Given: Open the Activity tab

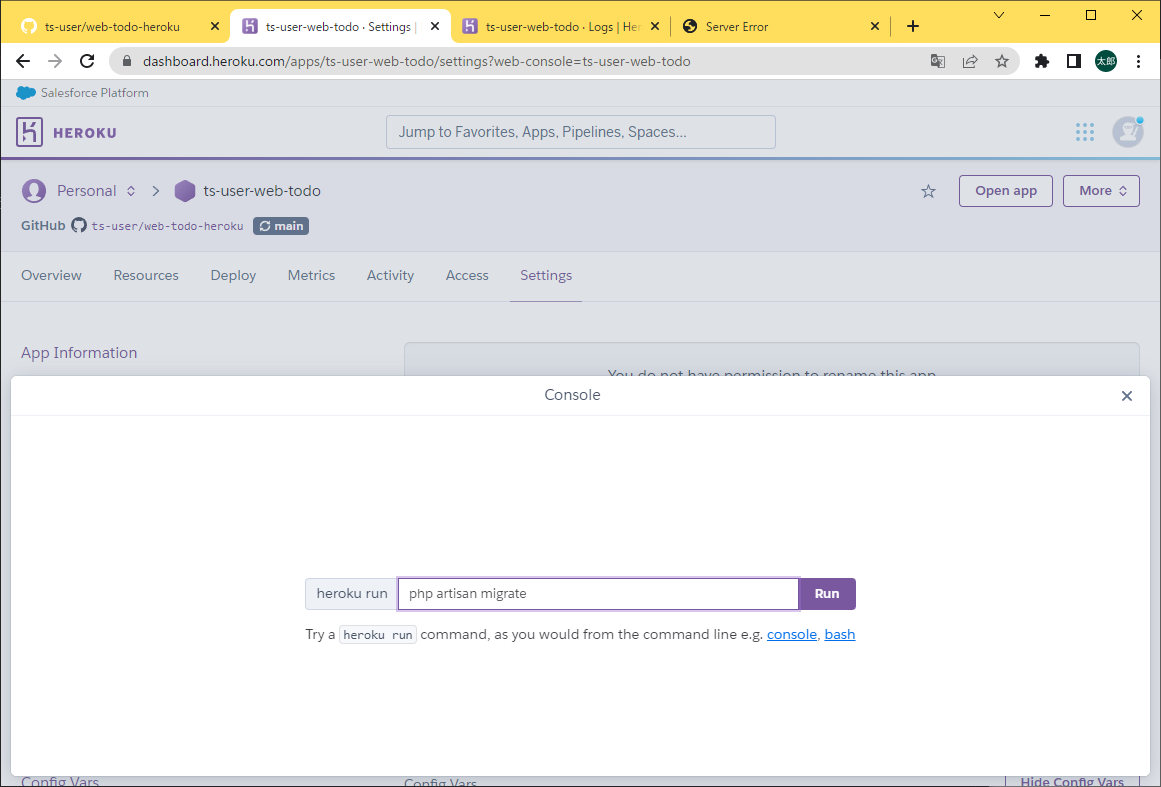Looking at the screenshot, I should 390,275.
